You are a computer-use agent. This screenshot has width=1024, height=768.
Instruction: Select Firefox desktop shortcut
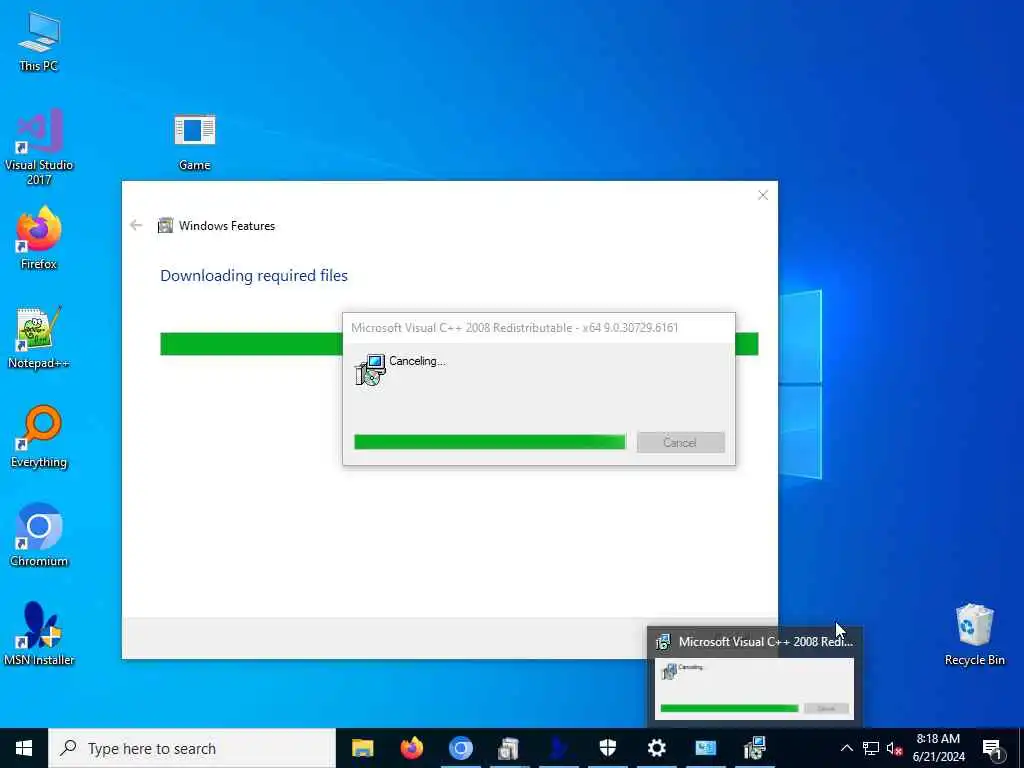39,238
